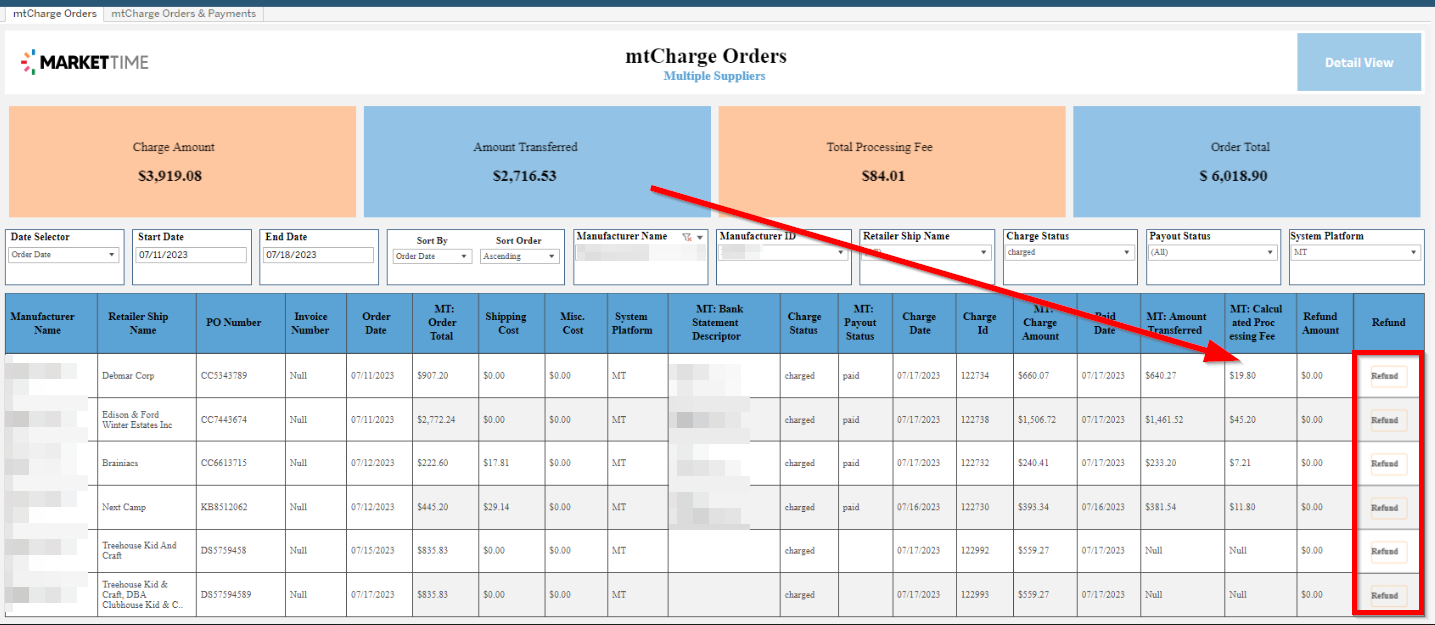Open the Payout Status dropdown showing (All)
1435x625 pixels.
(1213, 252)
